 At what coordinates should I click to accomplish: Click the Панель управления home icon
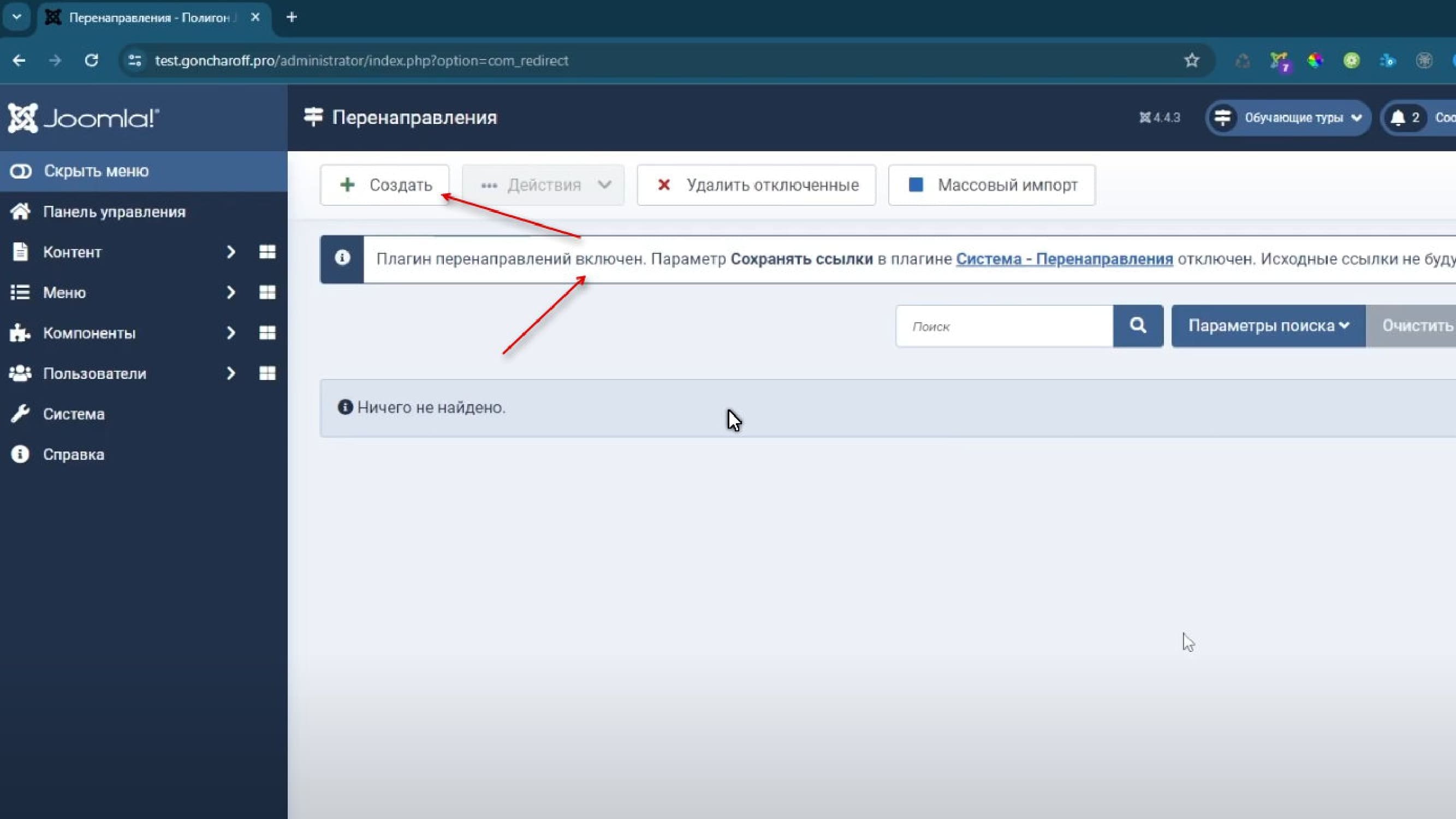click(20, 211)
